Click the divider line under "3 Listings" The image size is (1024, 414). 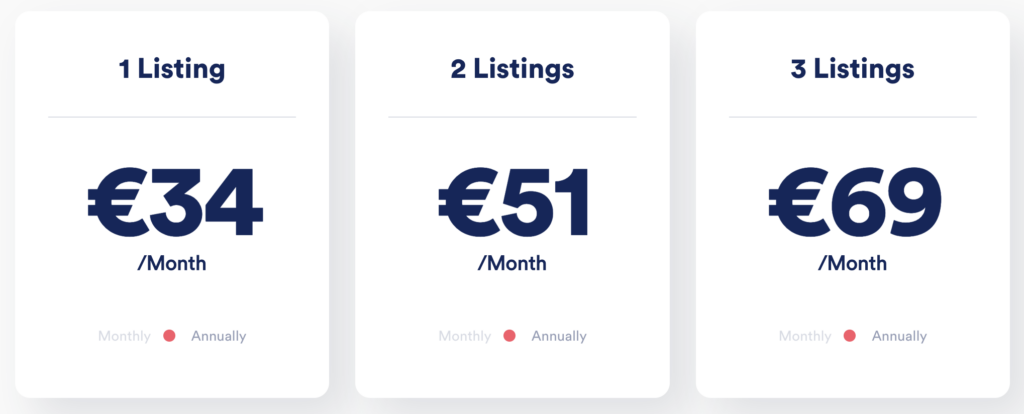pos(852,117)
